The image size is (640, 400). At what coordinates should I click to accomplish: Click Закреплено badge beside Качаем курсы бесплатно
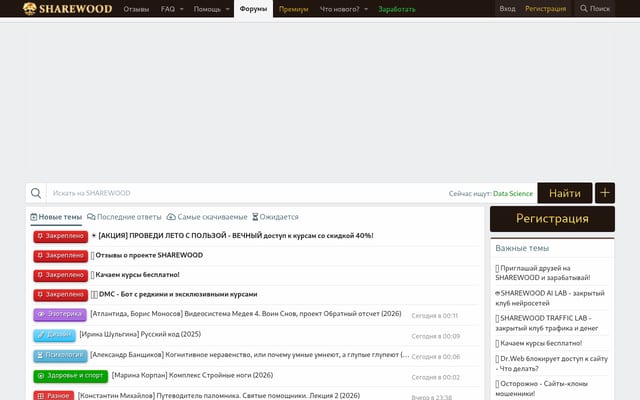pyautogui.click(x=60, y=276)
